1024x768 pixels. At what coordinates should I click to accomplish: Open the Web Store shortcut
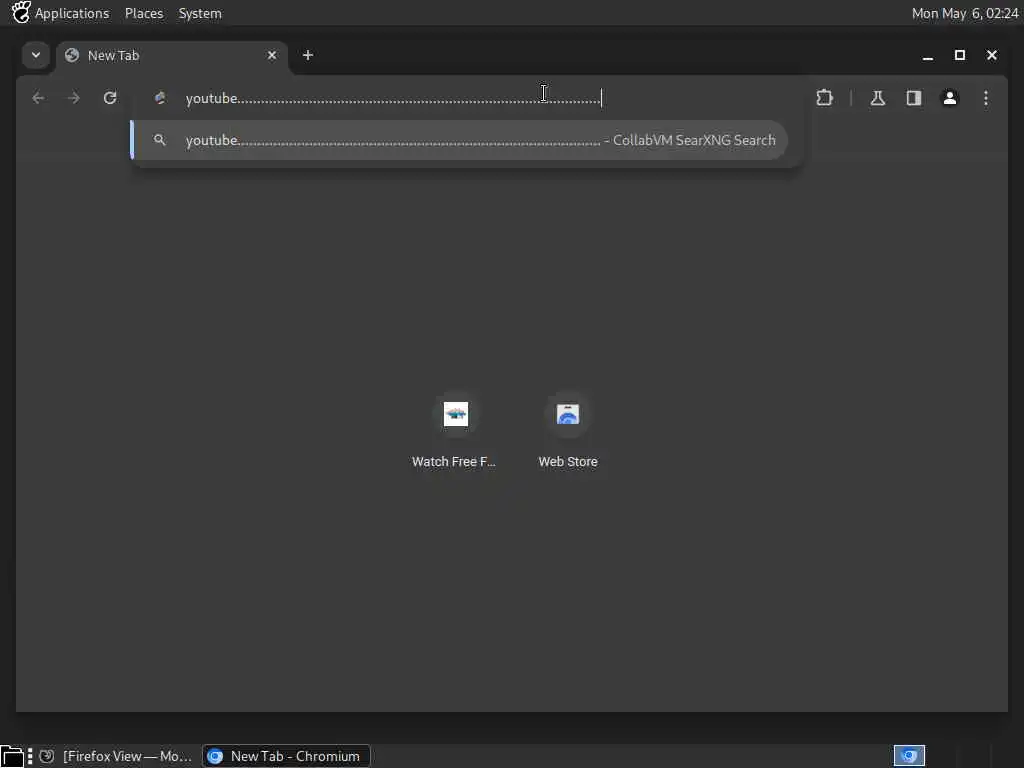point(568,431)
